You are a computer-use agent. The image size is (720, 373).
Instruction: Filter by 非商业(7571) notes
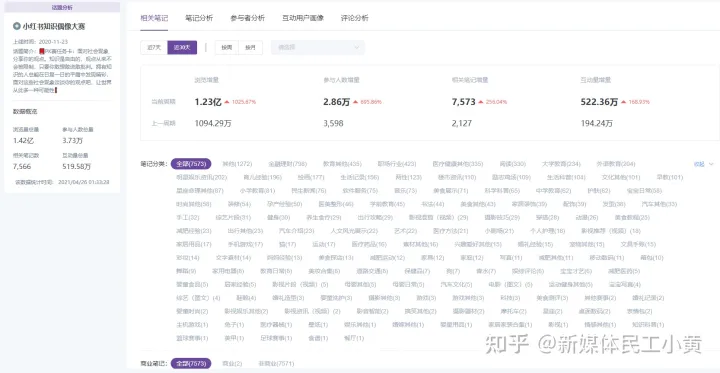pos(276,364)
